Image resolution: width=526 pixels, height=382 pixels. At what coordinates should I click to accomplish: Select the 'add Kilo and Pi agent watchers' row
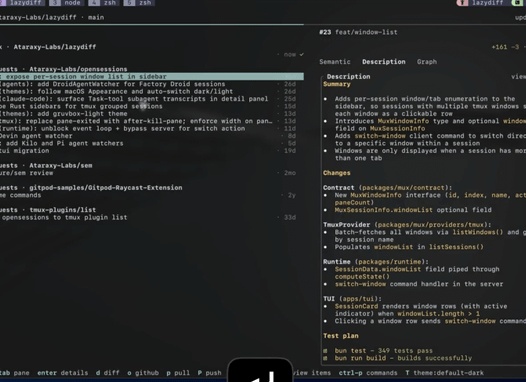click(x=152, y=143)
